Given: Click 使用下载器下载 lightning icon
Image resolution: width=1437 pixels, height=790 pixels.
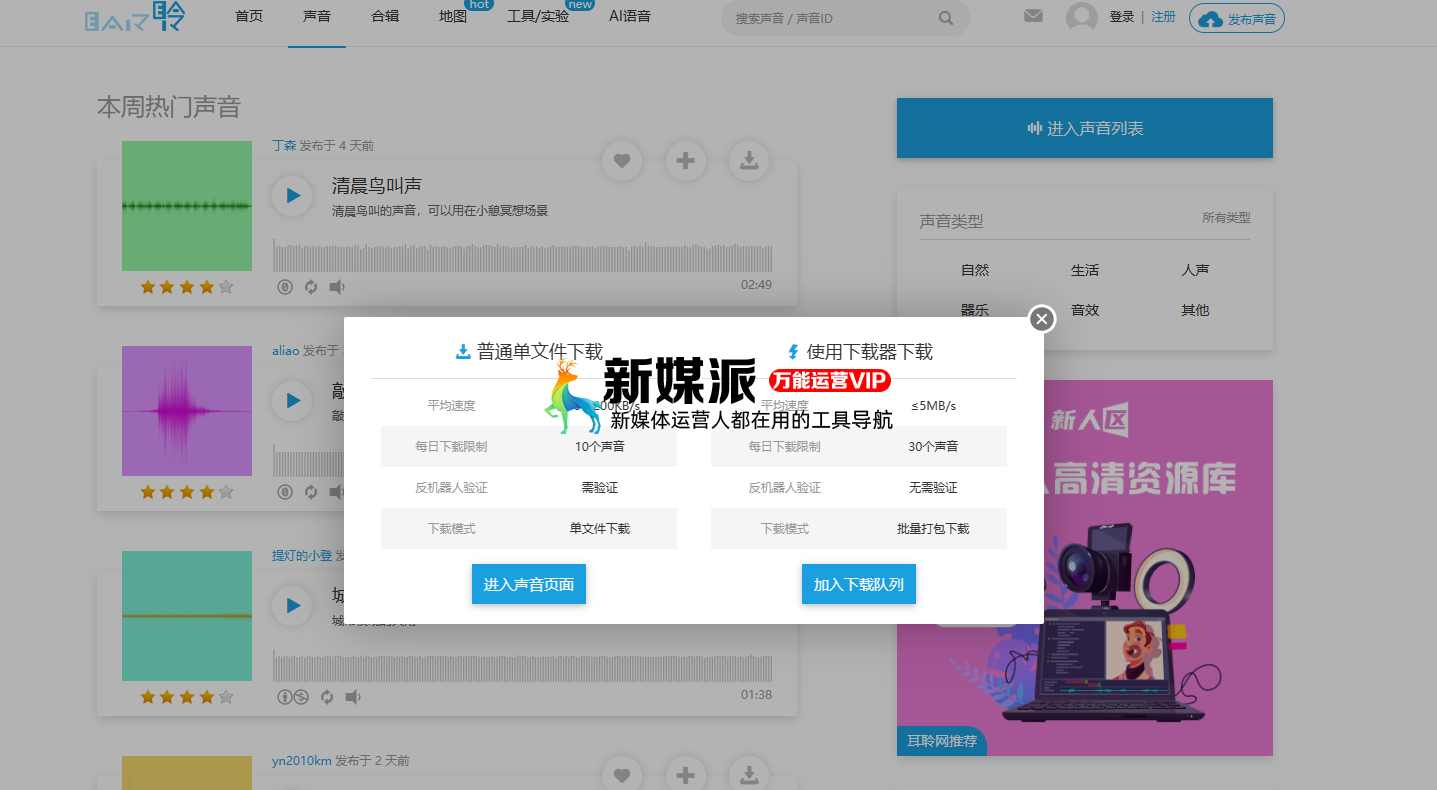Looking at the screenshot, I should point(794,352).
